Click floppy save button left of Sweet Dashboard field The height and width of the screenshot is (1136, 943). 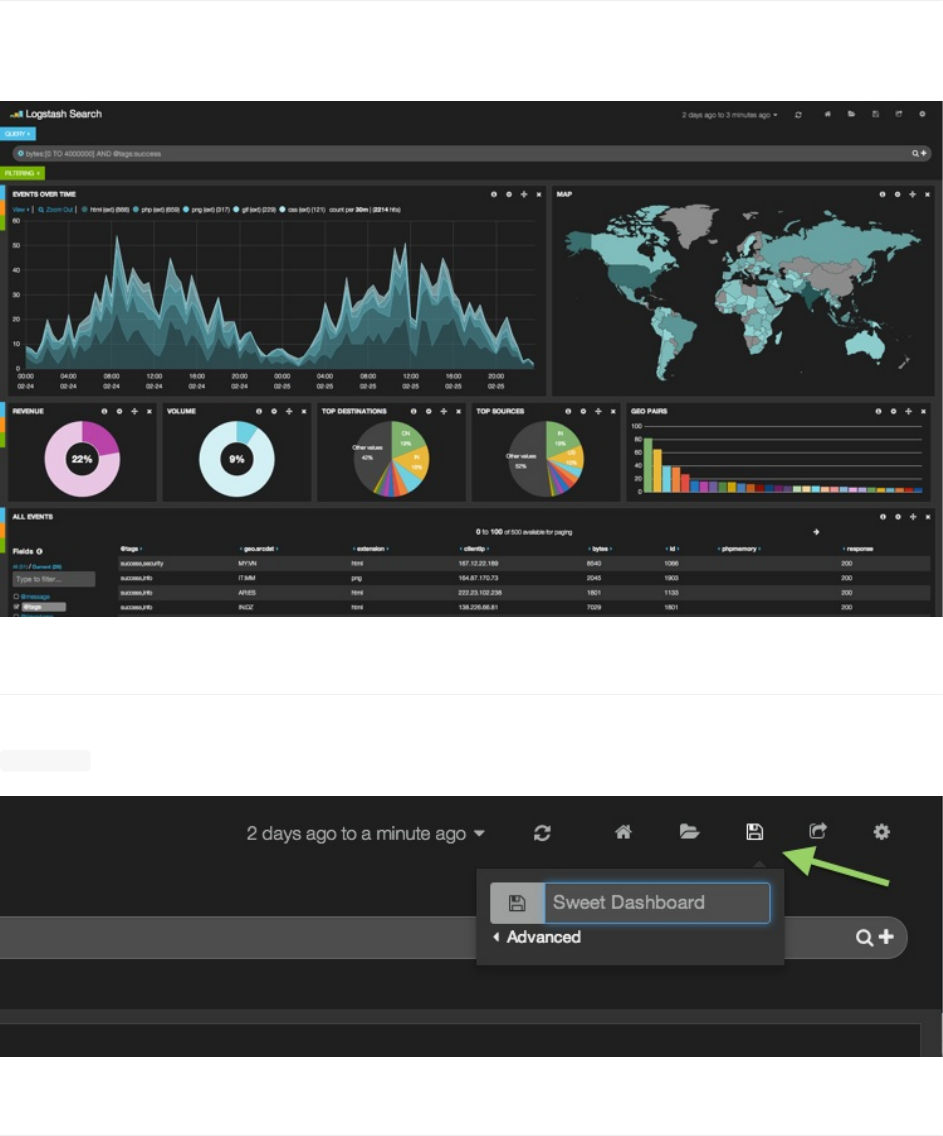pyautogui.click(x=517, y=903)
